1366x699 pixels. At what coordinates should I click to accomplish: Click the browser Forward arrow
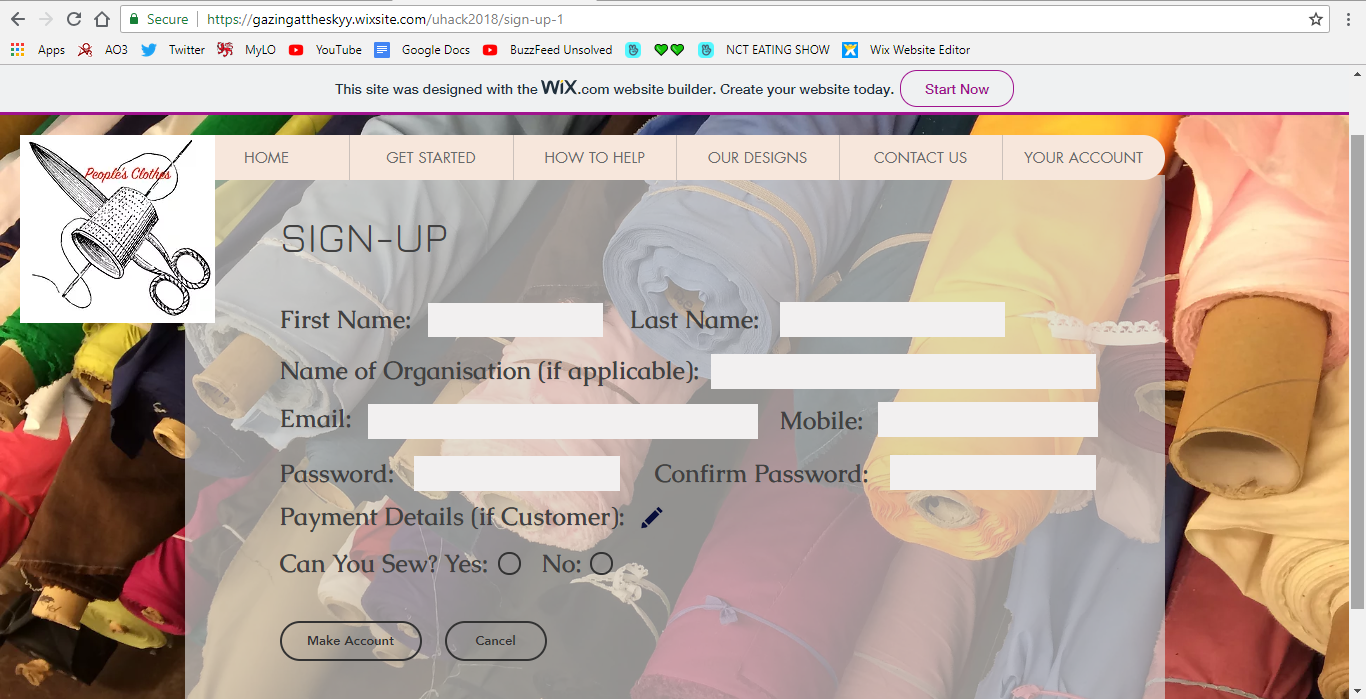(x=45, y=19)
